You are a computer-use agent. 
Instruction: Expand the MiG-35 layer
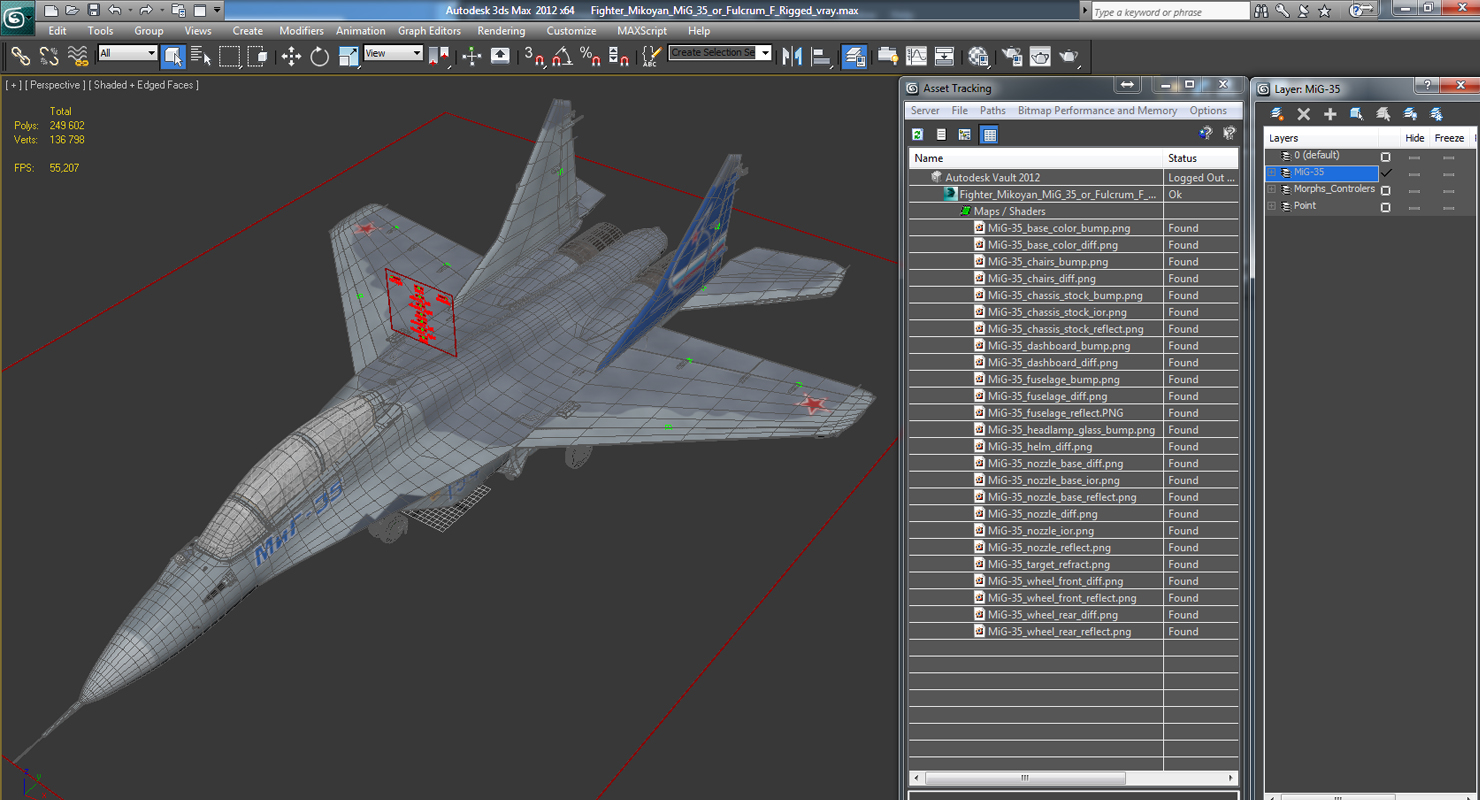pyautogui.click(x=1272, y=173)
